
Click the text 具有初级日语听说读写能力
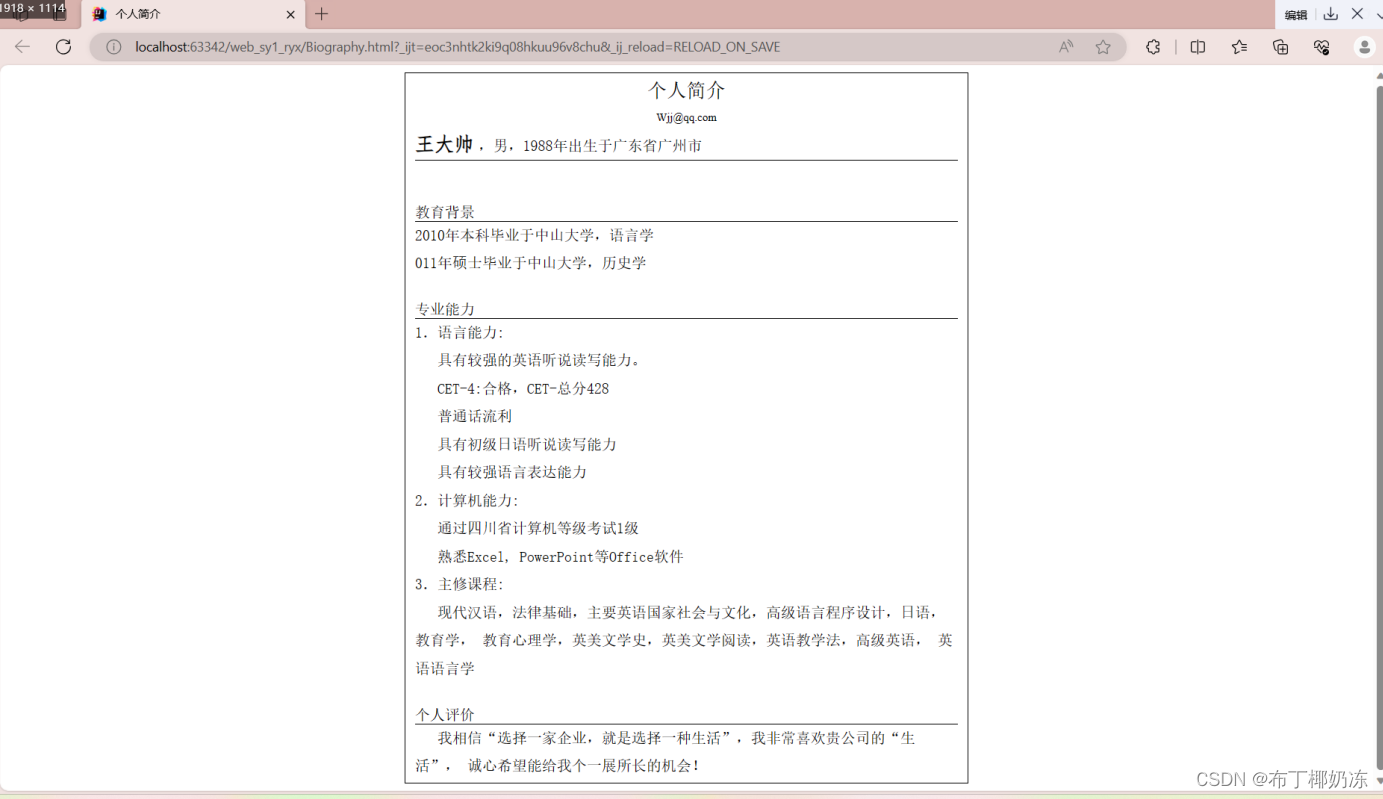click(x=527, y=444)
